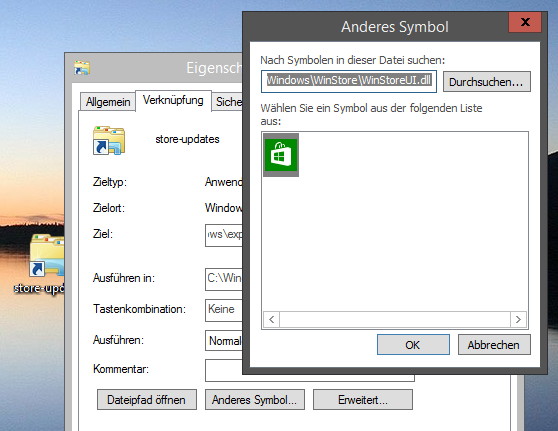Viewport: 558px width, 431px height.
Task: Click the Tastenkombination Keine field
Action: click(x=224, y=310)
